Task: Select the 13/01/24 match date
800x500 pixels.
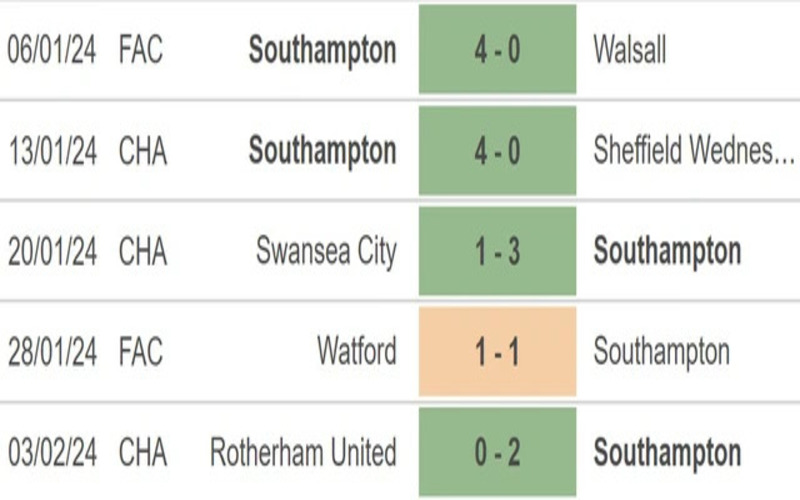Action: tap(52, 151)
